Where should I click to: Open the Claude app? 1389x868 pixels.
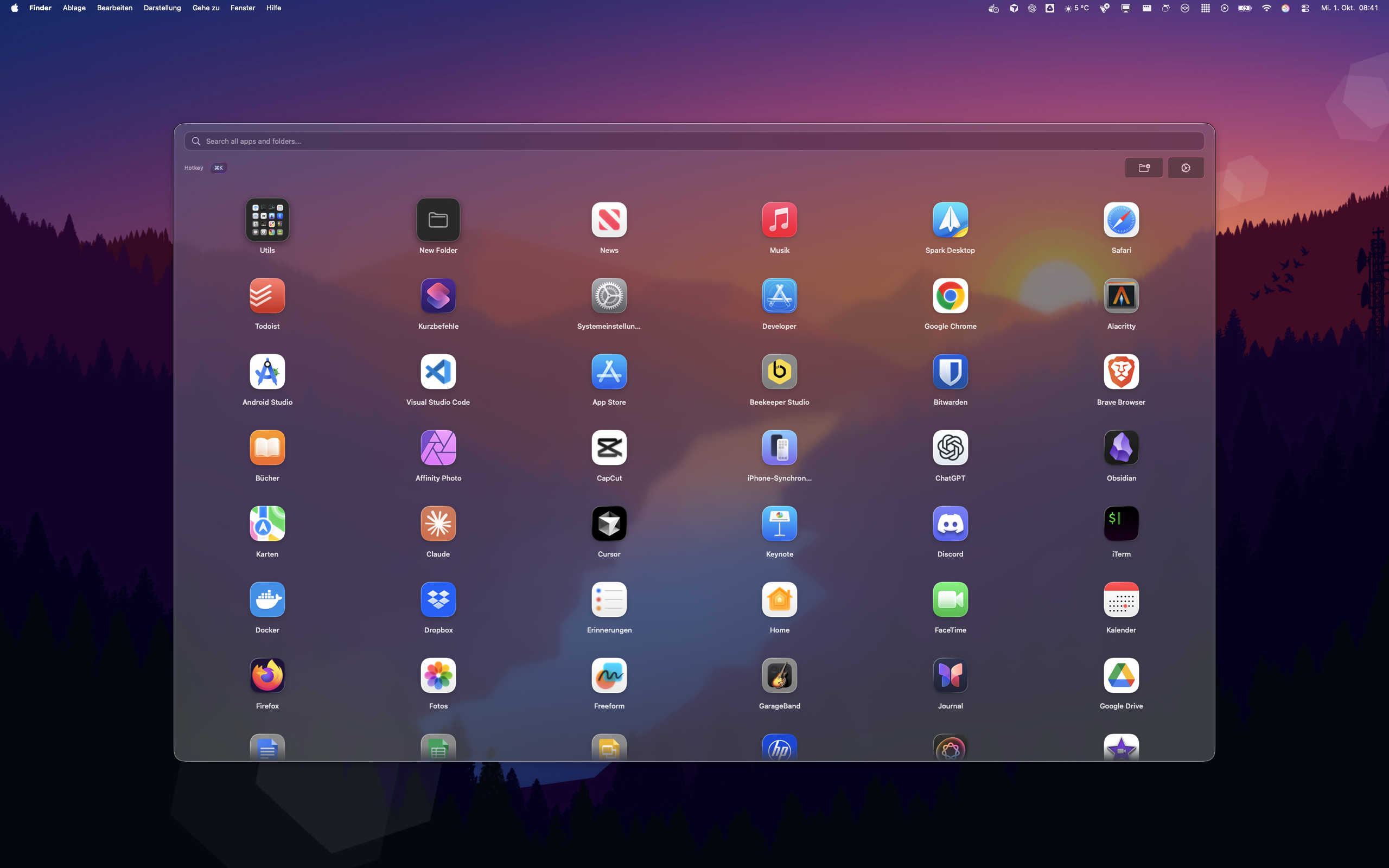(x=438, y=524)
